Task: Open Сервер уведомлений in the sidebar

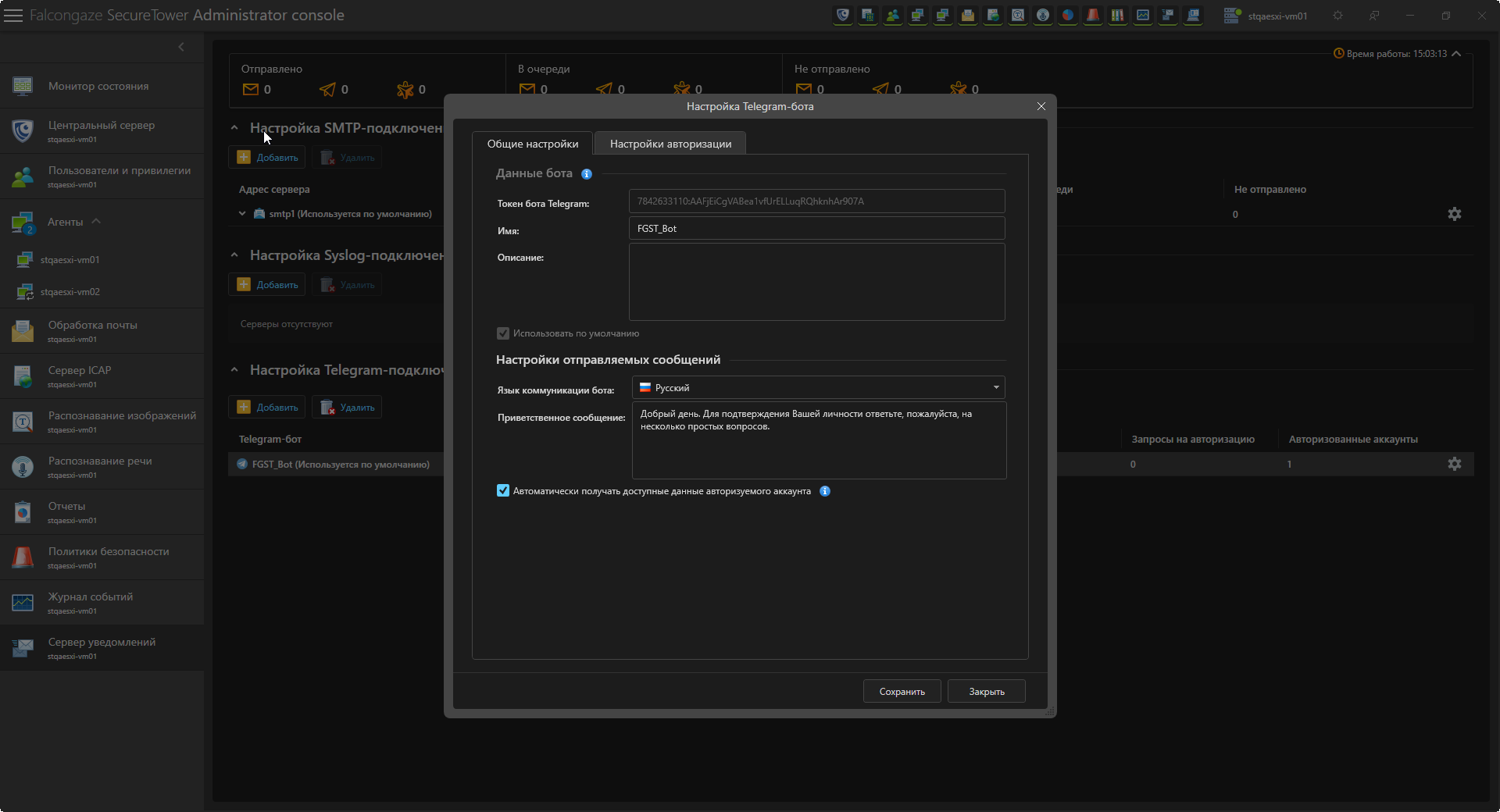Action: (x=102, y=648)
